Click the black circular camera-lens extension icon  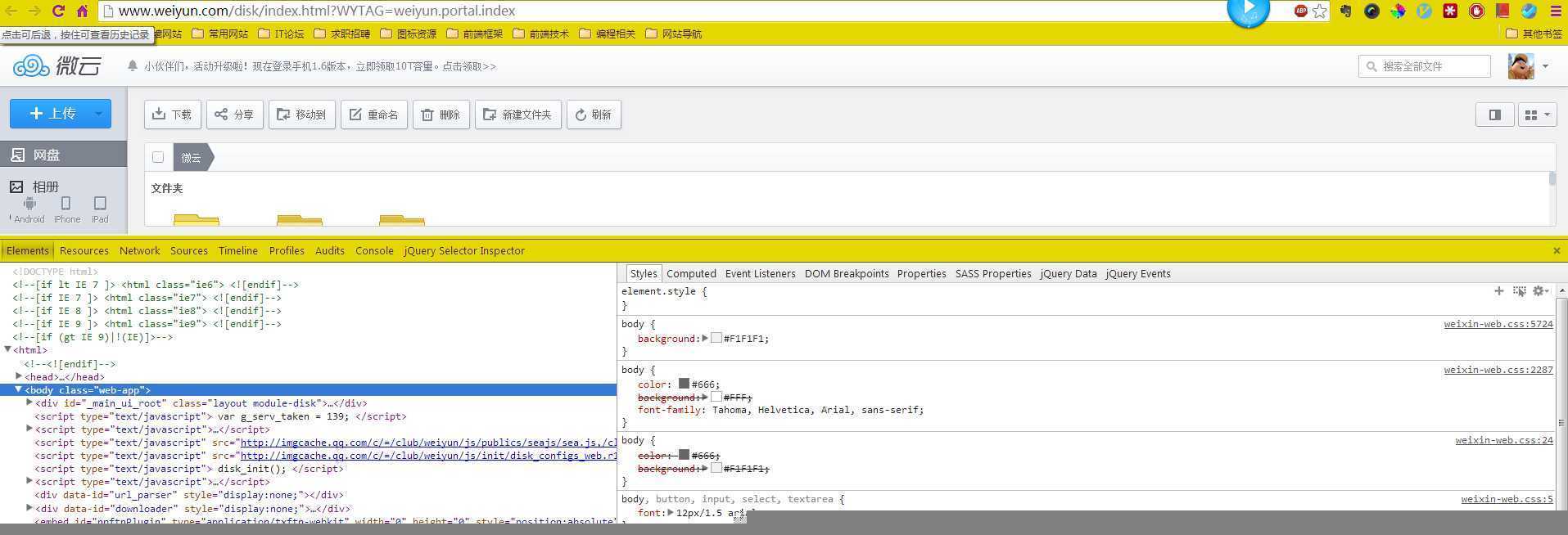(x=1371, y=11)
